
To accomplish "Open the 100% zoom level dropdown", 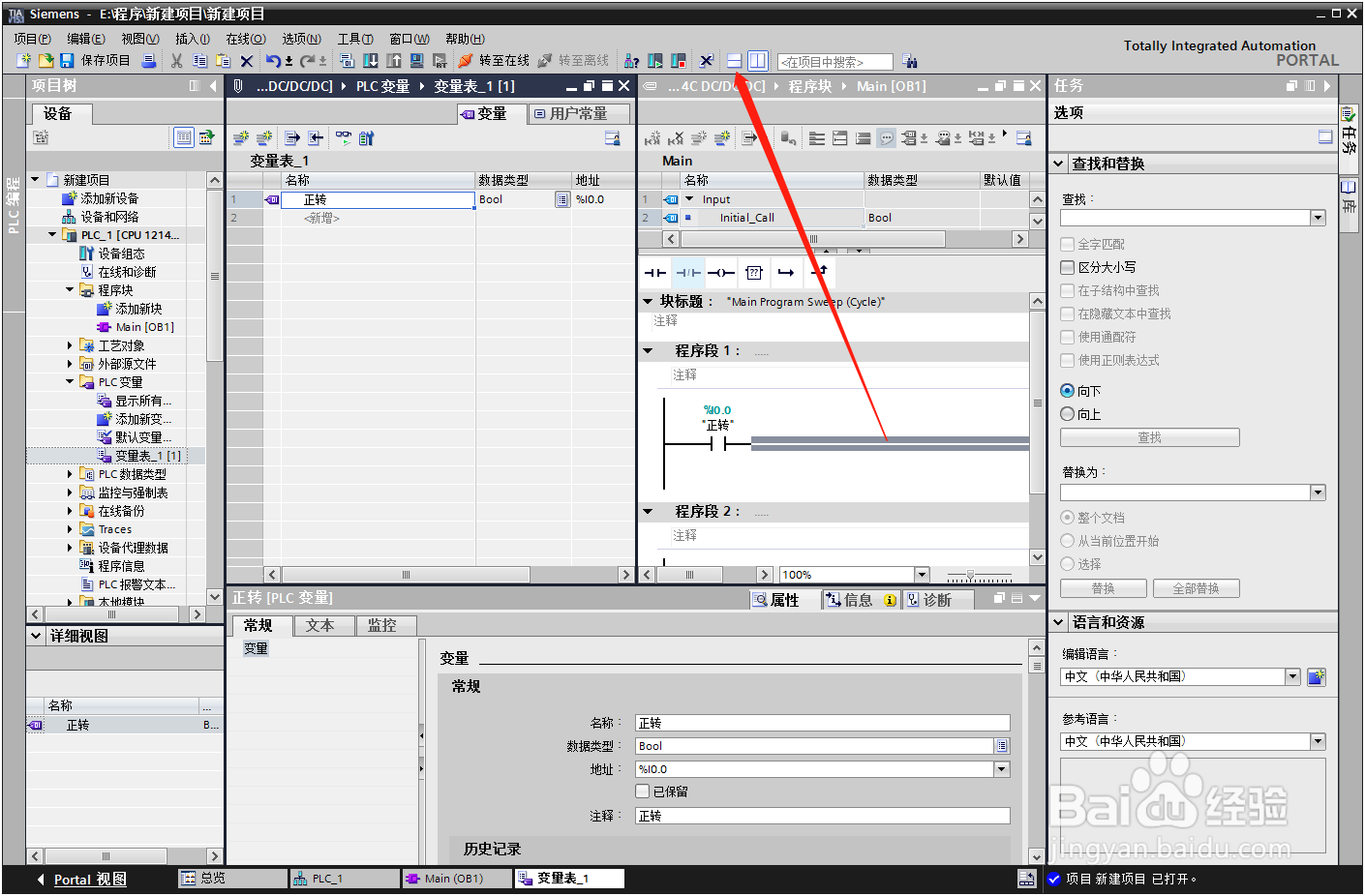I will click(x=922, y=575).
